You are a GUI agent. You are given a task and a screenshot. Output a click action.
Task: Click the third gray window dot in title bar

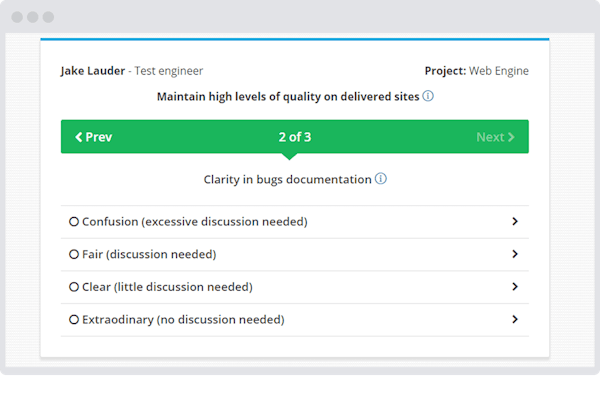[x=48, y=18]
